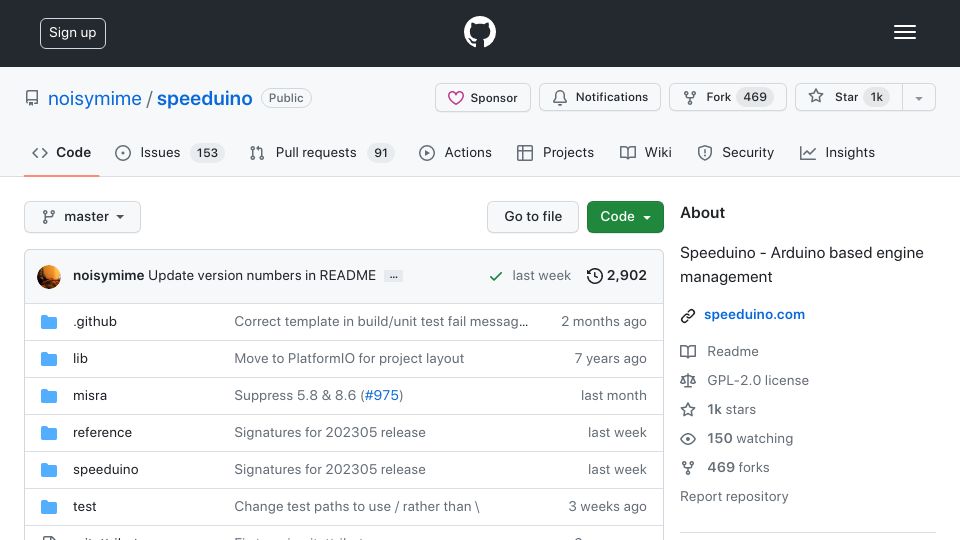Open the Projects tab
This screenshot has width=960, height=540.
click(555, 152)
